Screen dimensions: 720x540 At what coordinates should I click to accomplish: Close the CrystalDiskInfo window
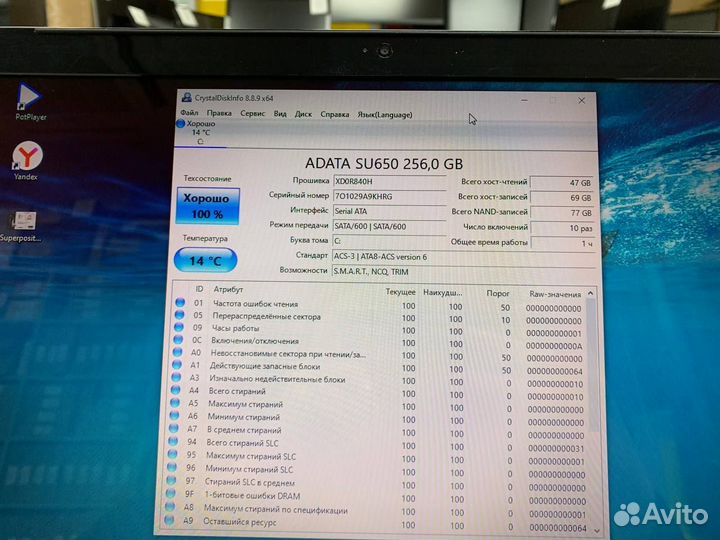581,101
